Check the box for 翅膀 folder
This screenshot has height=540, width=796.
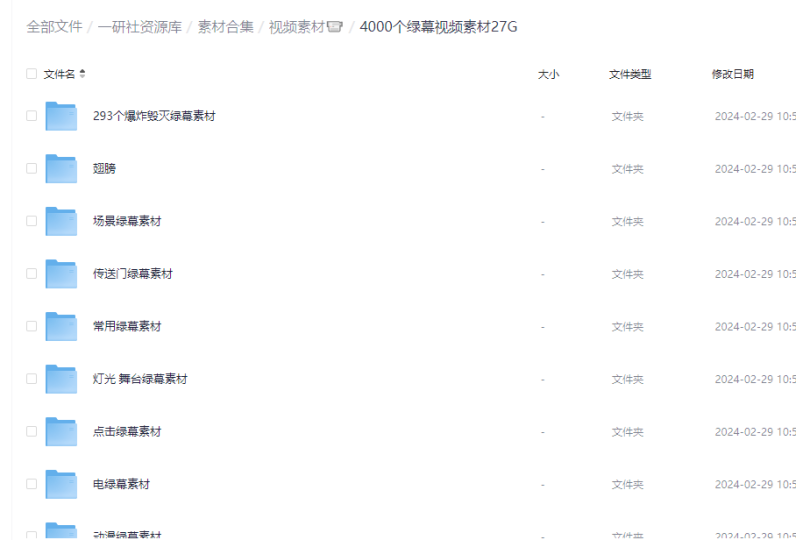tap(31, 168)
